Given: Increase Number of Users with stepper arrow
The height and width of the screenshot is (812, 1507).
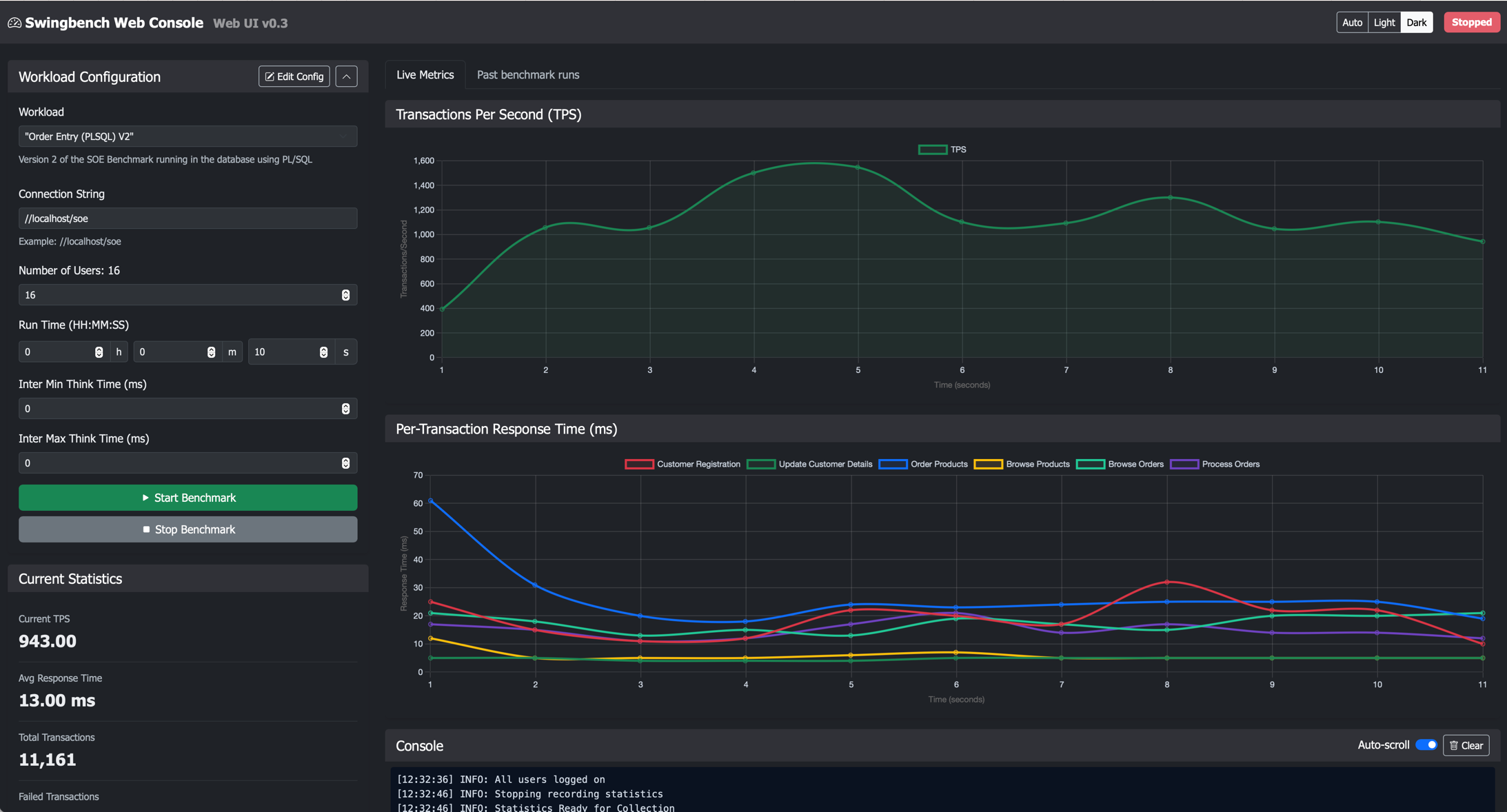Looking at the screenshot, I should pos(345,292).
